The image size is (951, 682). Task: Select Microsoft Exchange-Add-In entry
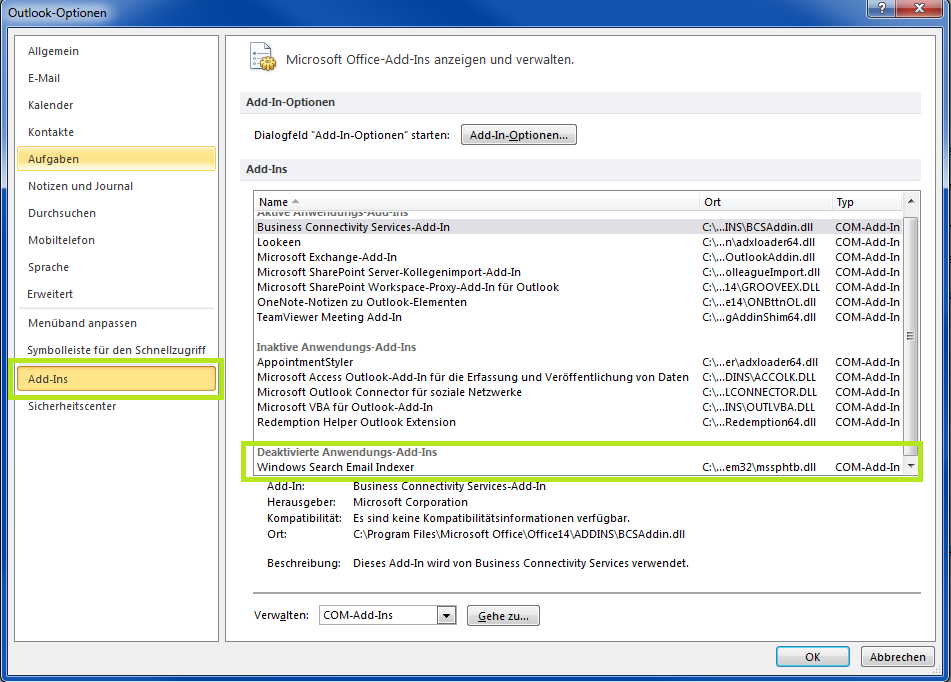(578, 257)
